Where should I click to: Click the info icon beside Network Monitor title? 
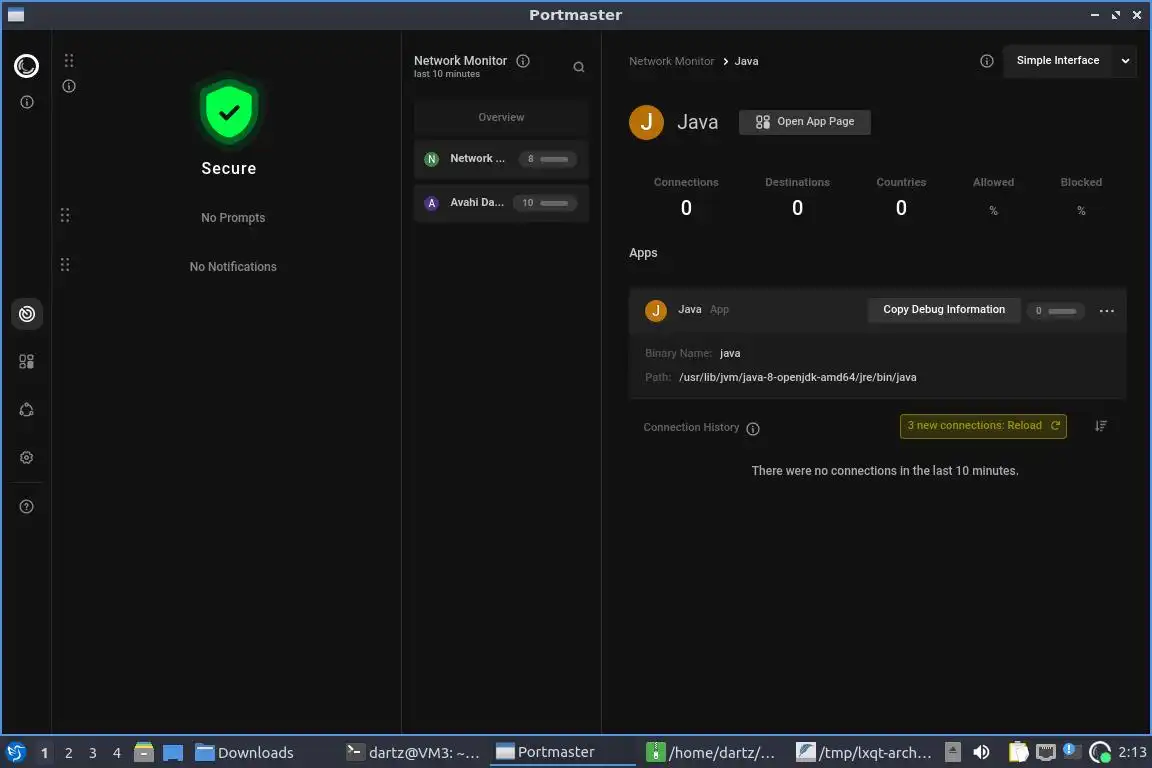coord(523,61)
